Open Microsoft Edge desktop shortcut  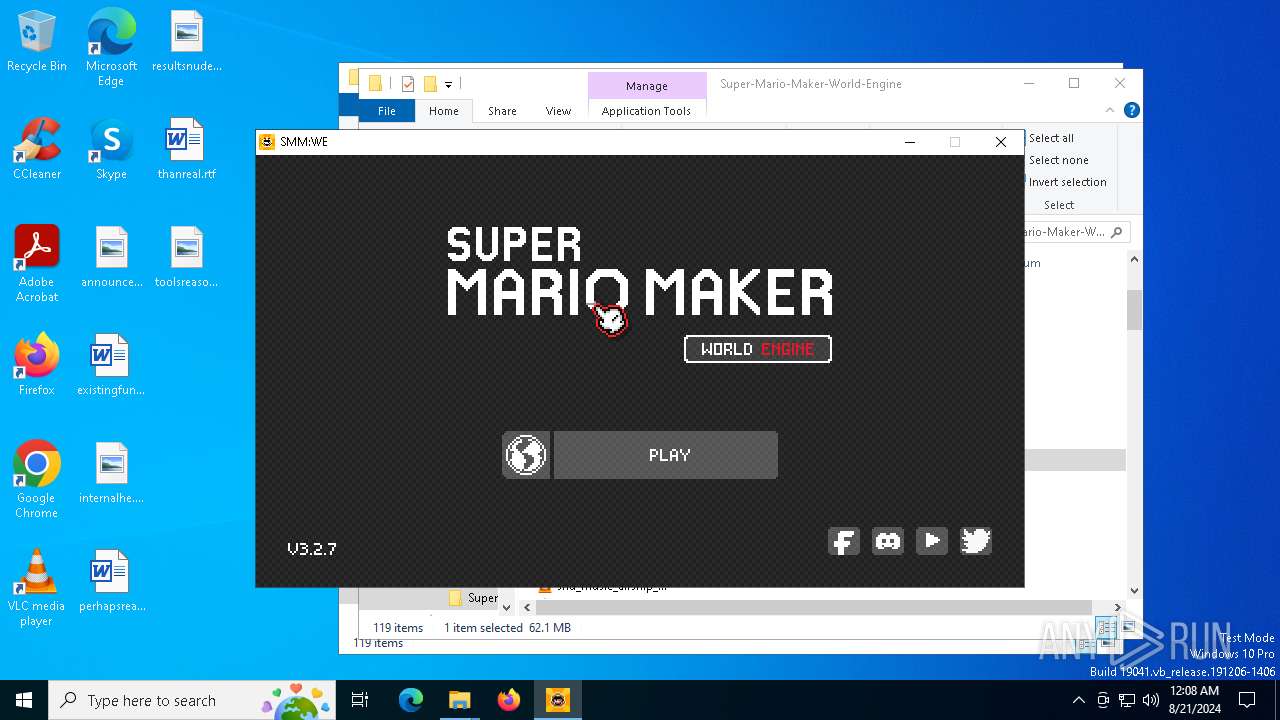tap(111, 47)
